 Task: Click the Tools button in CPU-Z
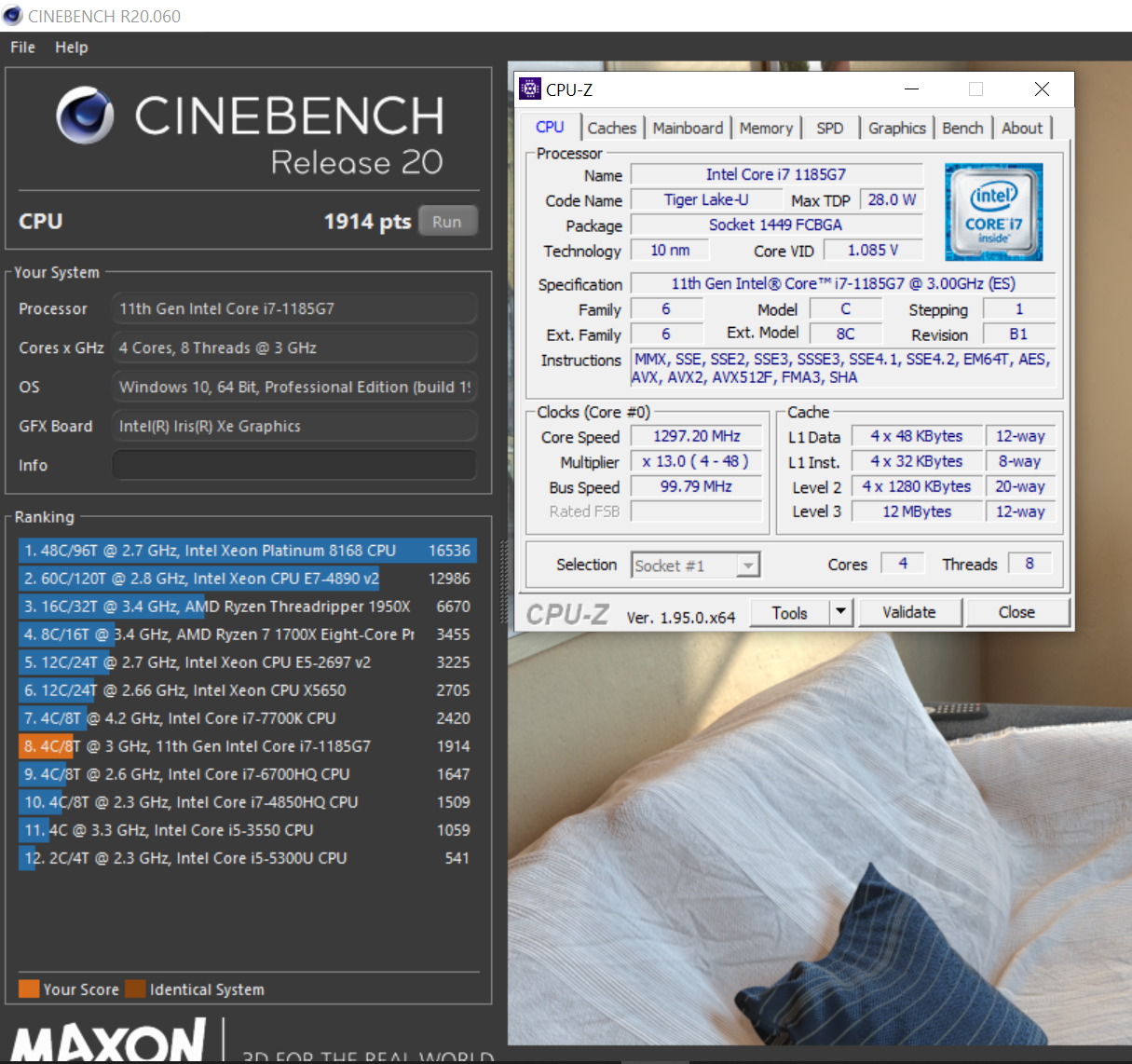pos(789,612)
